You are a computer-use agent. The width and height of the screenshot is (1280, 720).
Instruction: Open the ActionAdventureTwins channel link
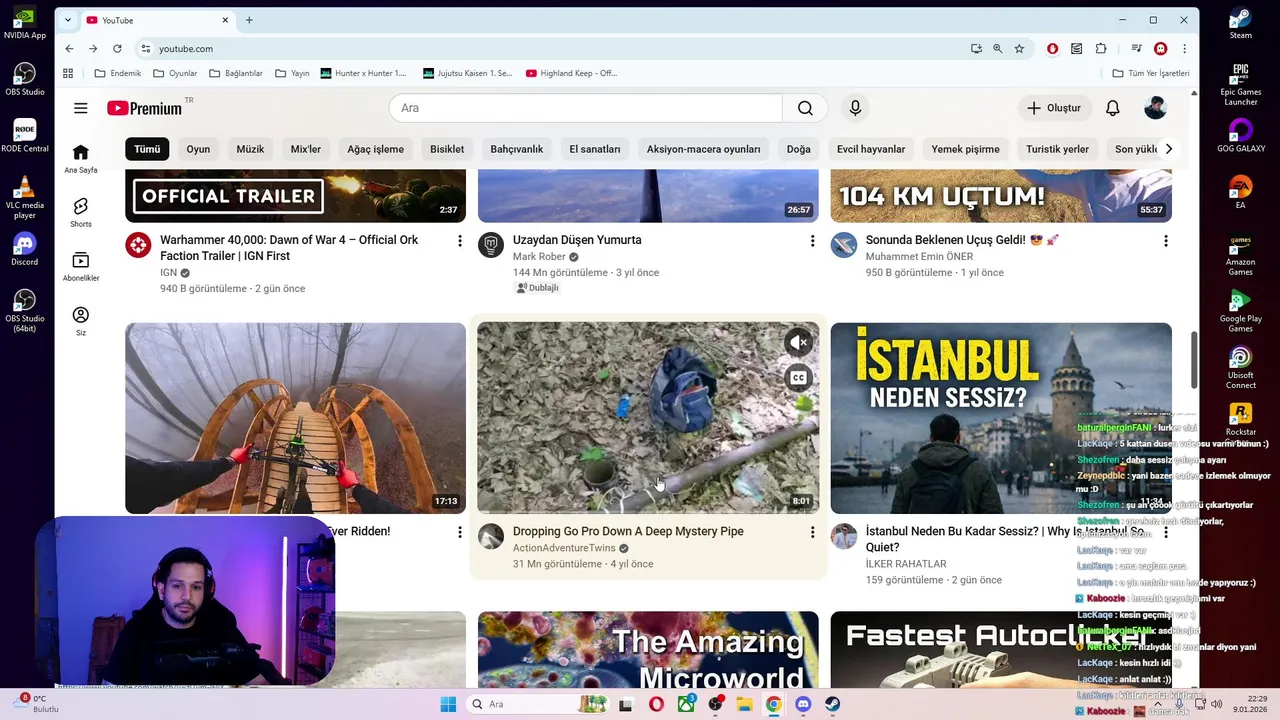[564, 548]
